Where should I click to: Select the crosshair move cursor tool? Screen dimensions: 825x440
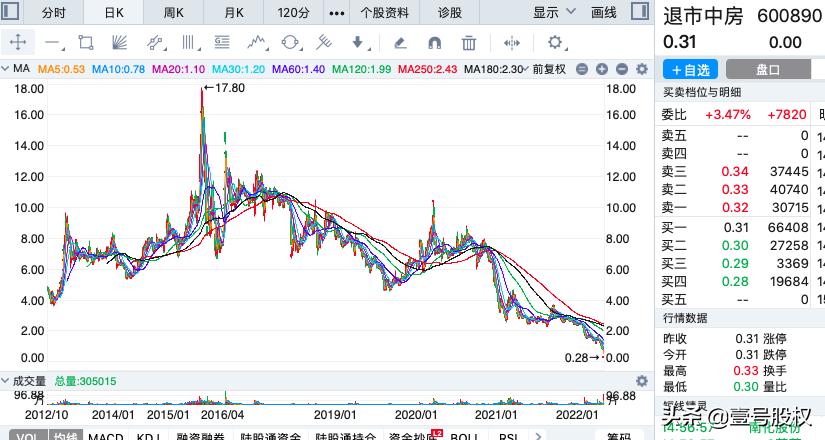18,42
